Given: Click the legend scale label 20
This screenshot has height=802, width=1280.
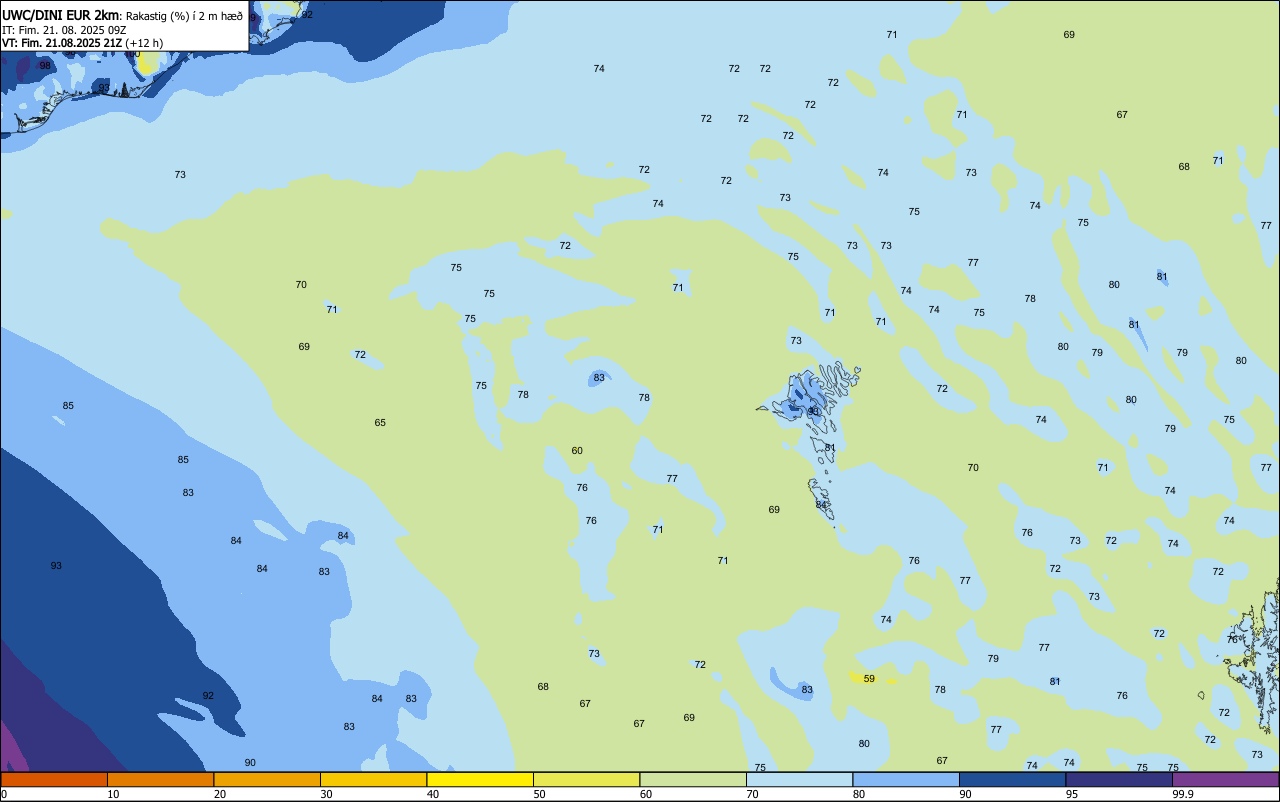Looking at the screenshot, I should pos(220,794).
